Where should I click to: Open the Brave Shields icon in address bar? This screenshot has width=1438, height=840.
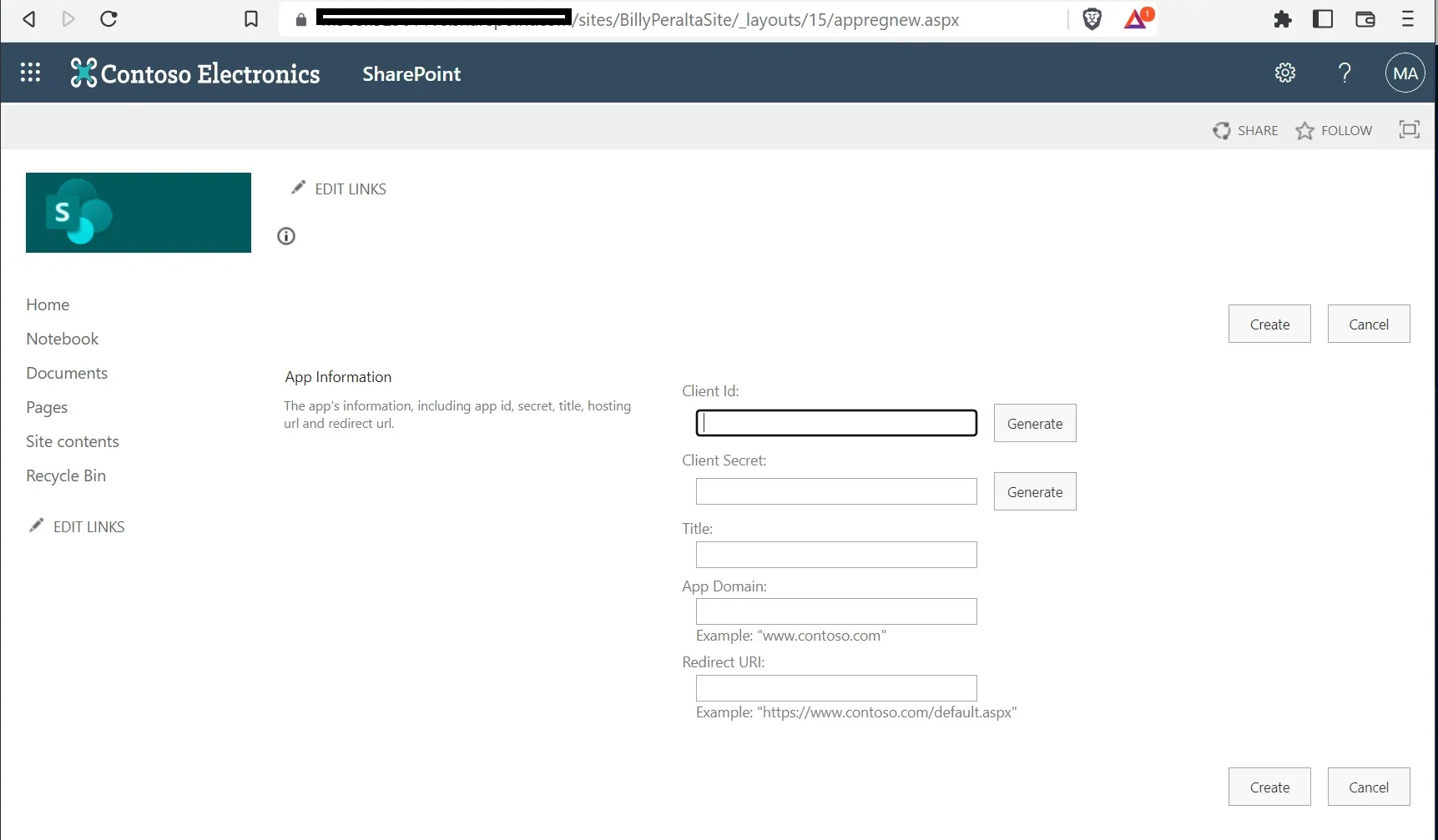1091,18
